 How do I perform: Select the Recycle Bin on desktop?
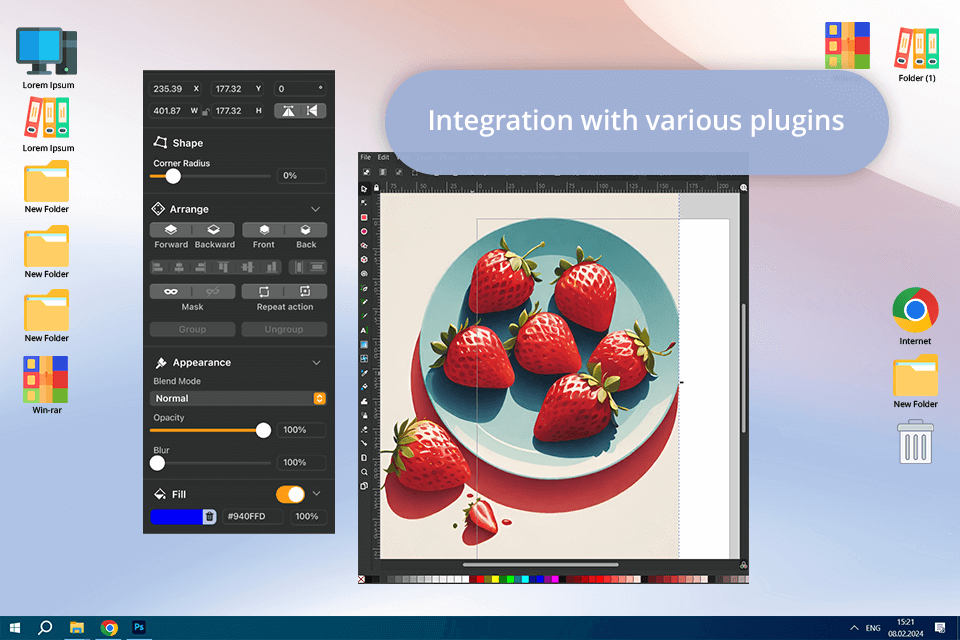coord(915,442)
